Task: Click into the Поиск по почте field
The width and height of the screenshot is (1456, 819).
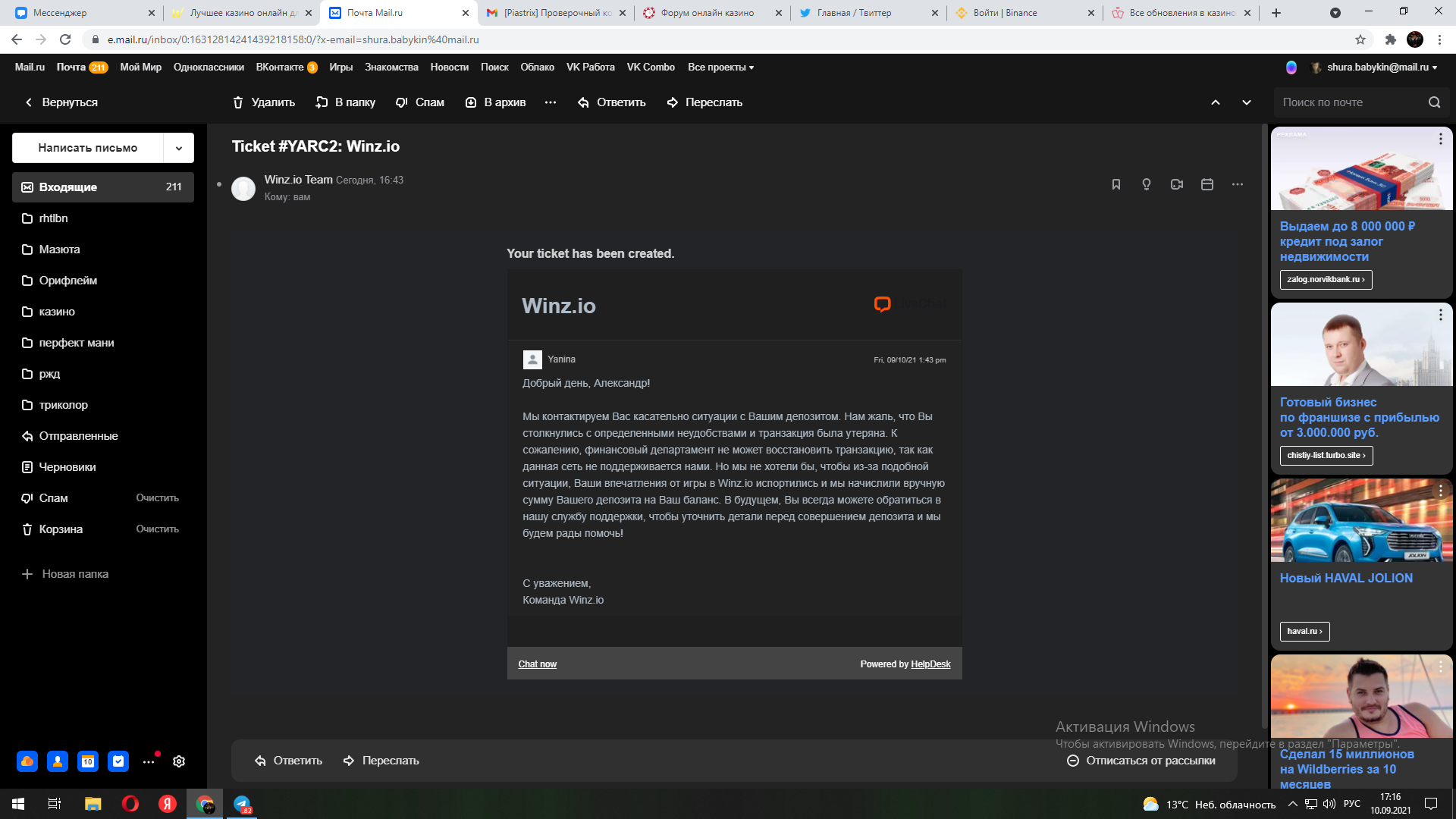Action: (x=1350, y=102)
